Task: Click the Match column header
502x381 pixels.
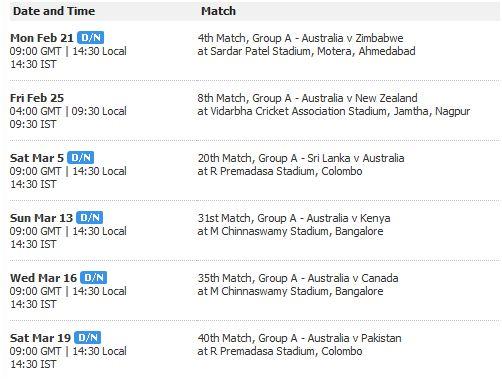Action: (218, 11)
